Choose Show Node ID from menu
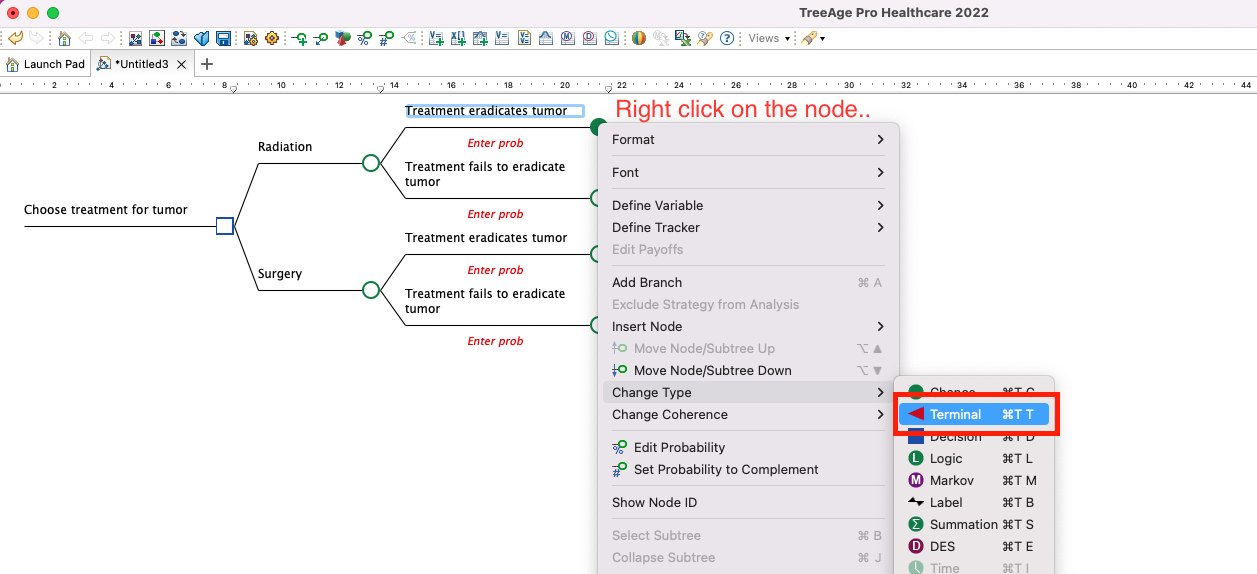Image resolution: width=1257 pixels, height=574 pixels. click(x=748, y=502)
